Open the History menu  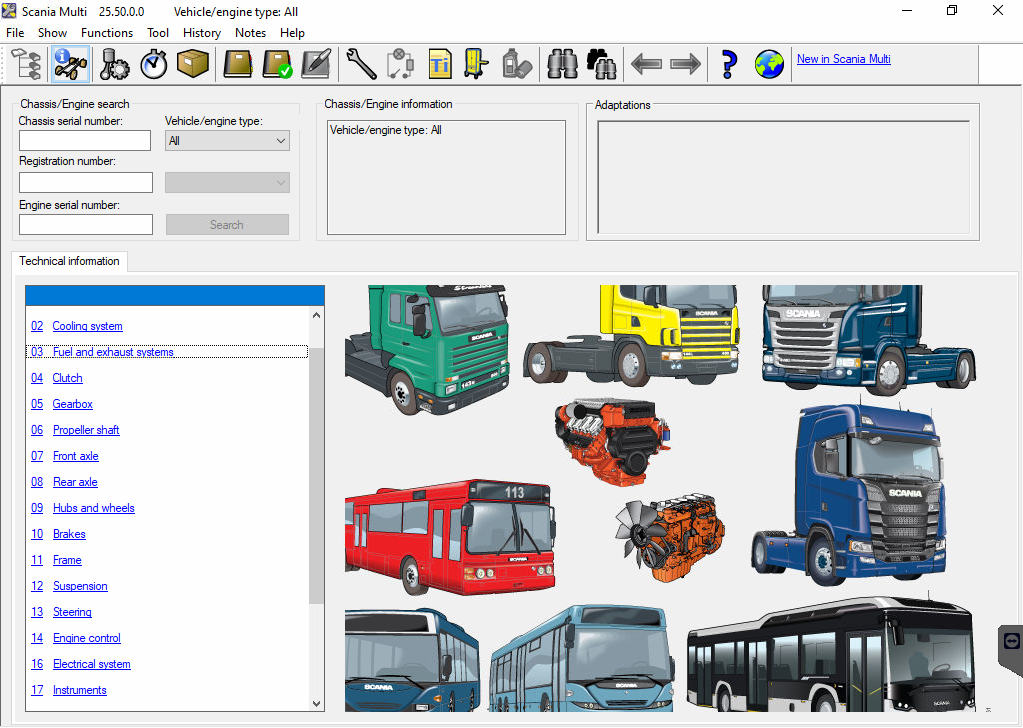pos(202,33)
